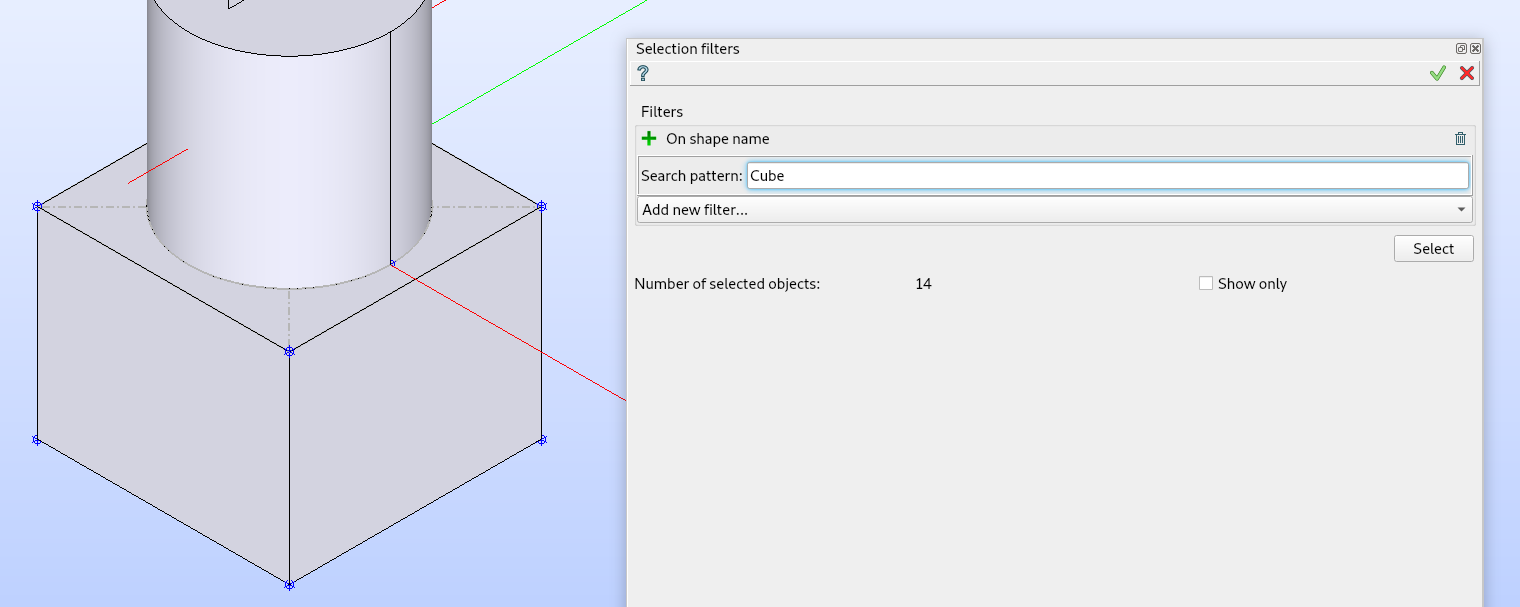This screenshot has width=1520, height=607.
Task: Select the cube's top-right corner vertex
Action: (542, 206)
